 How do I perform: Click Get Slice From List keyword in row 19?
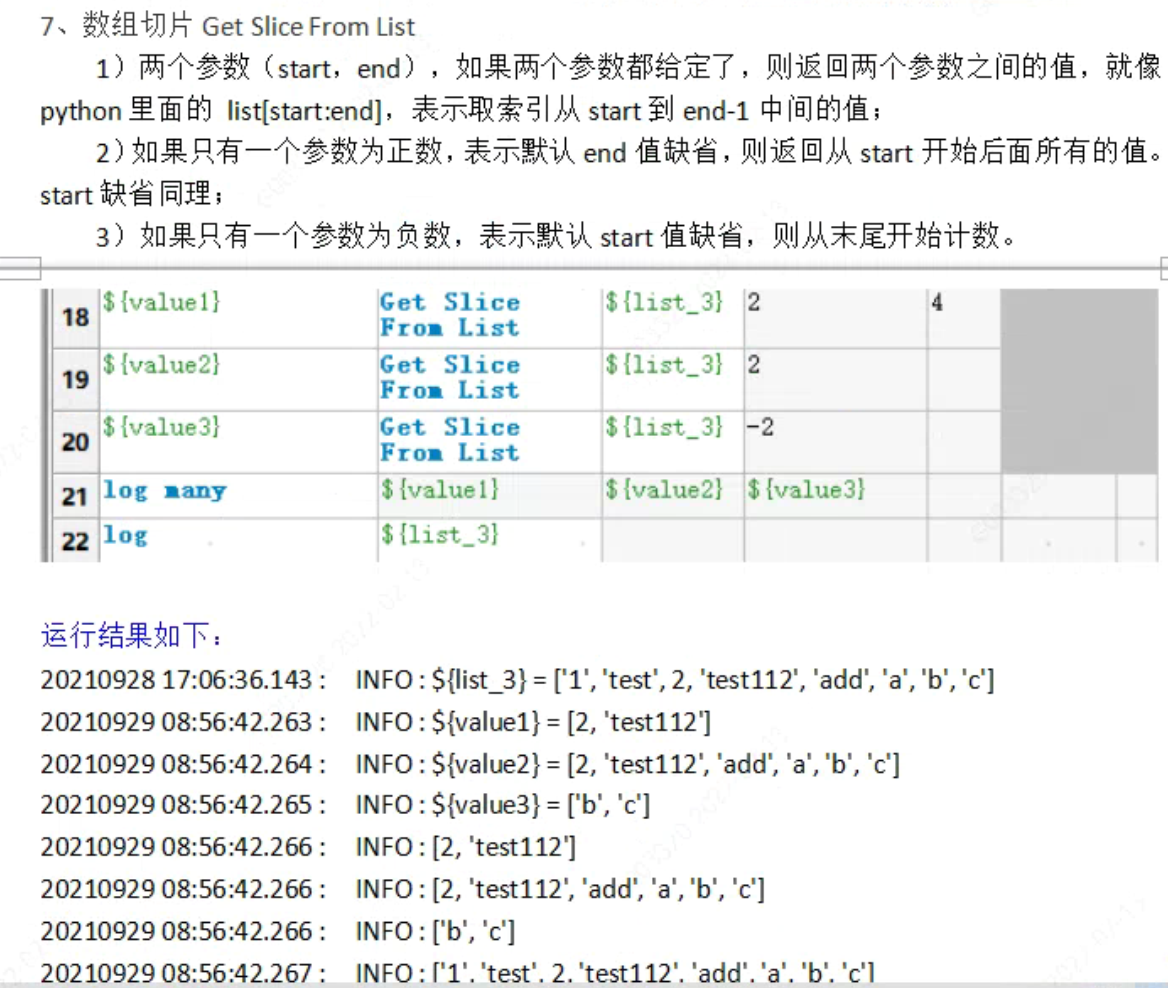[450, 378]
